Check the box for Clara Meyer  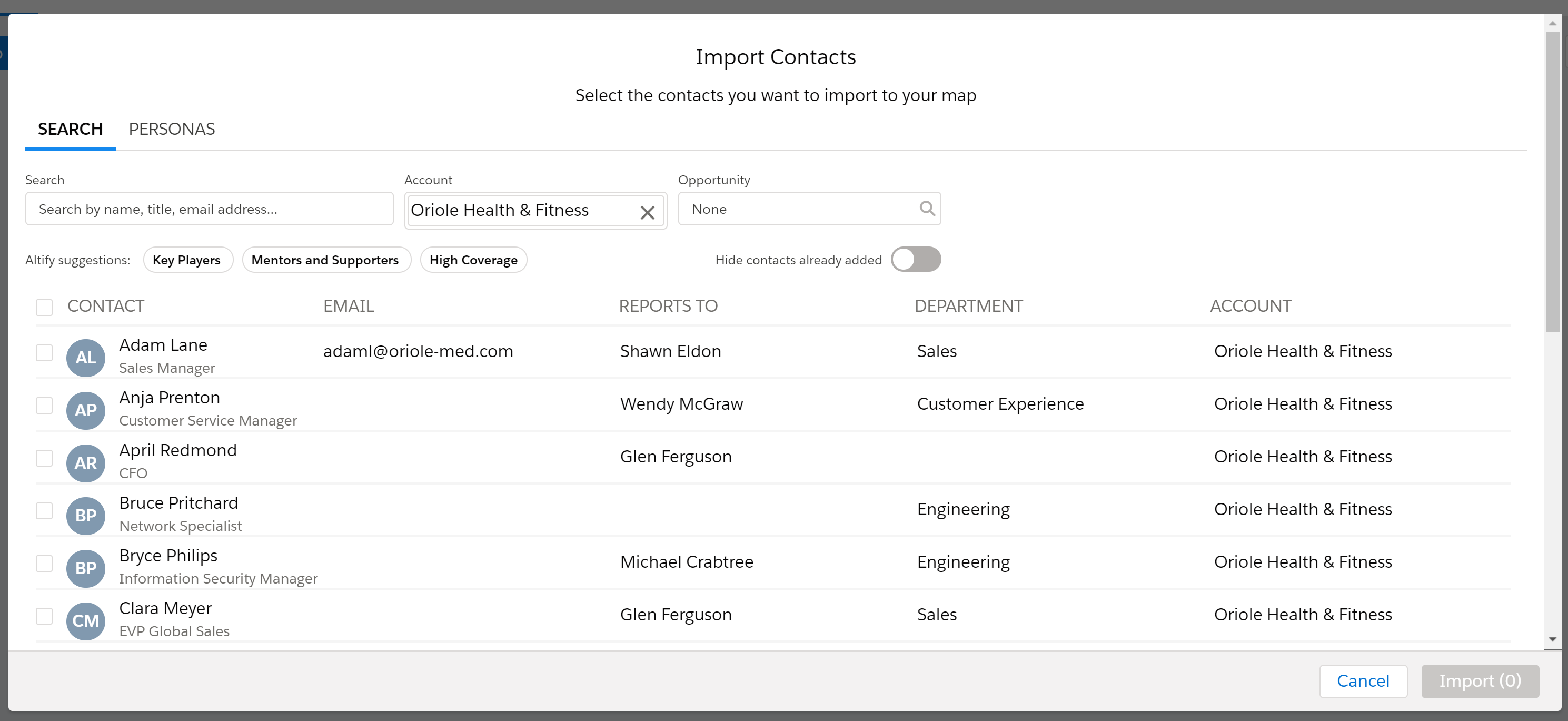click(x=44, y=616)
